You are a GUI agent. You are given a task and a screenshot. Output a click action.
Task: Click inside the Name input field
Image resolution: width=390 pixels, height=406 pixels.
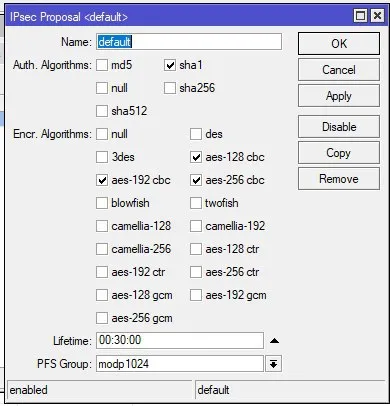[x=189, y=42]
